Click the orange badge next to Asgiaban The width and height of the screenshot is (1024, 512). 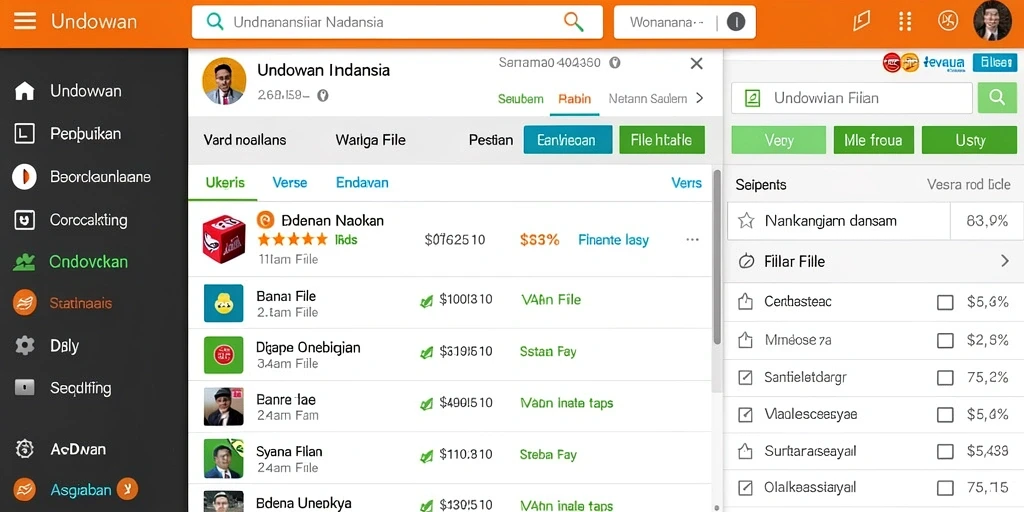tap(127, 488)
